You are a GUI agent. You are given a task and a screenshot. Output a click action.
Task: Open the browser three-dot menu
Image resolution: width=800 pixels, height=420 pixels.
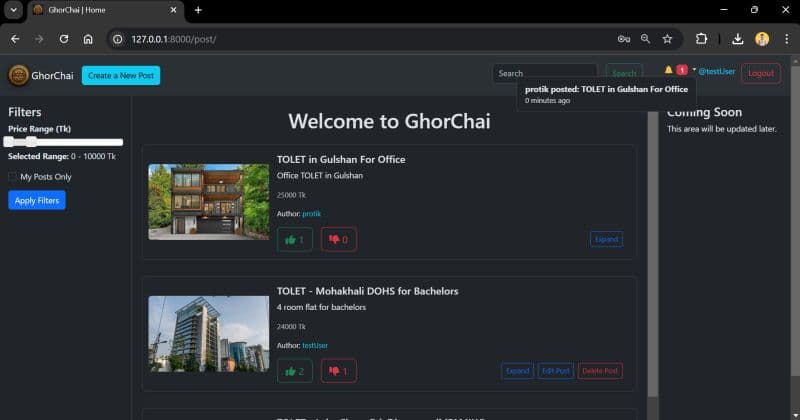pos(786,39)
